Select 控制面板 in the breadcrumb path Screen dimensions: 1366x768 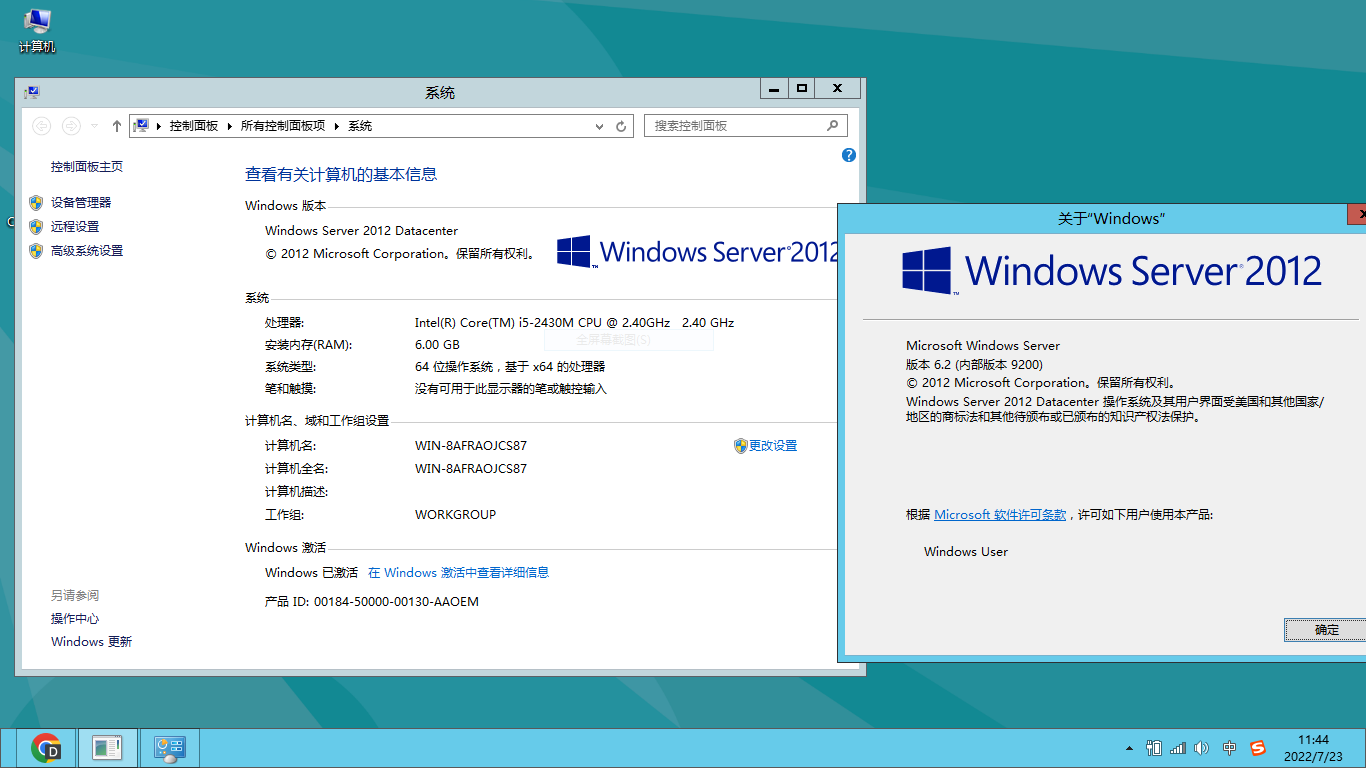coord(194,126)
